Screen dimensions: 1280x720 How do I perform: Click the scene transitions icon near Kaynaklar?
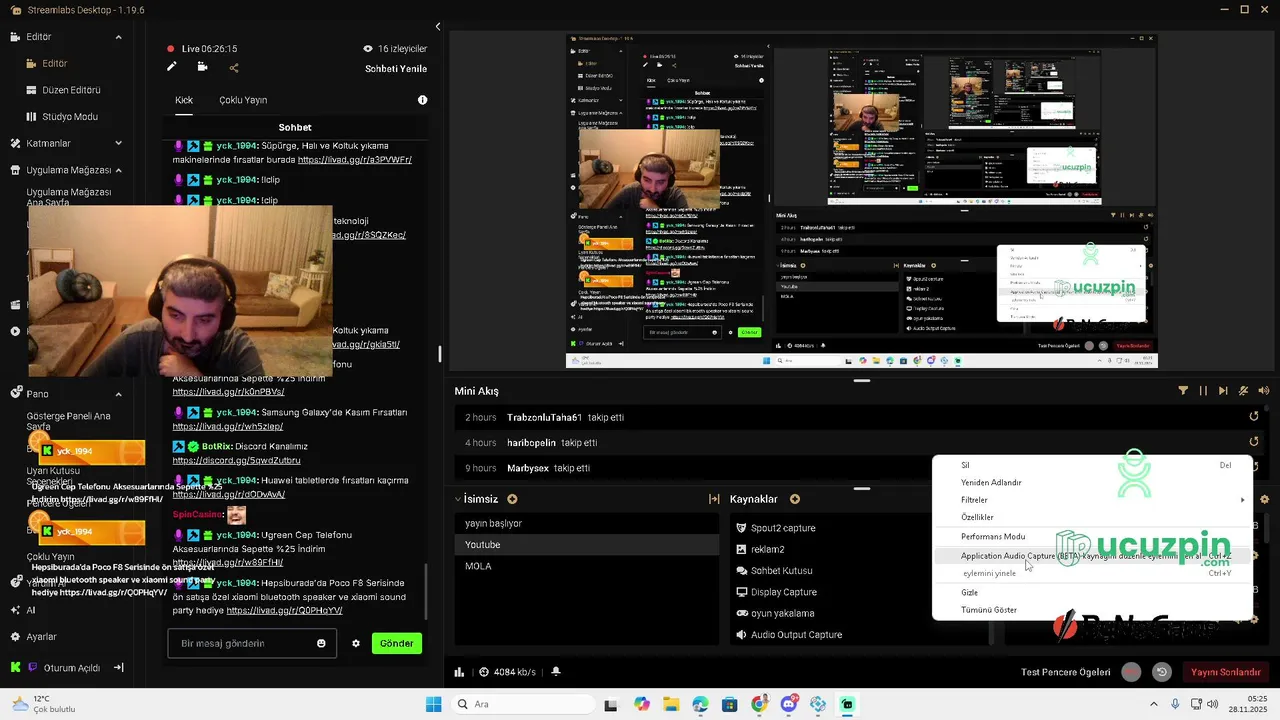pos(714,499)
